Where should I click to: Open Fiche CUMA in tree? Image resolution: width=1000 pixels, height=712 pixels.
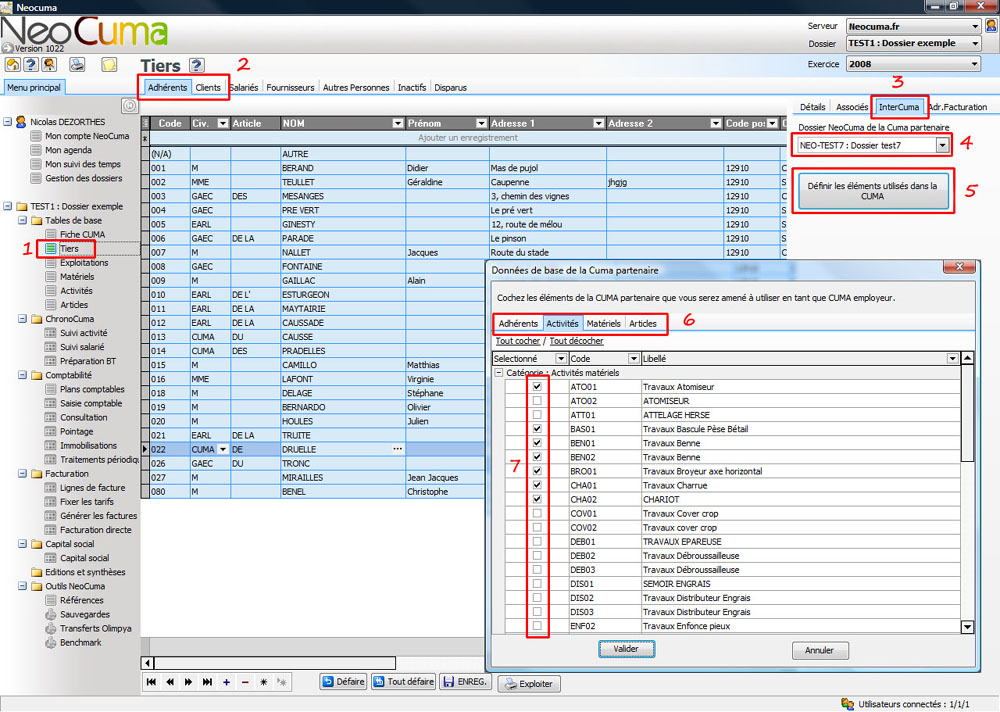coord(82,235)
